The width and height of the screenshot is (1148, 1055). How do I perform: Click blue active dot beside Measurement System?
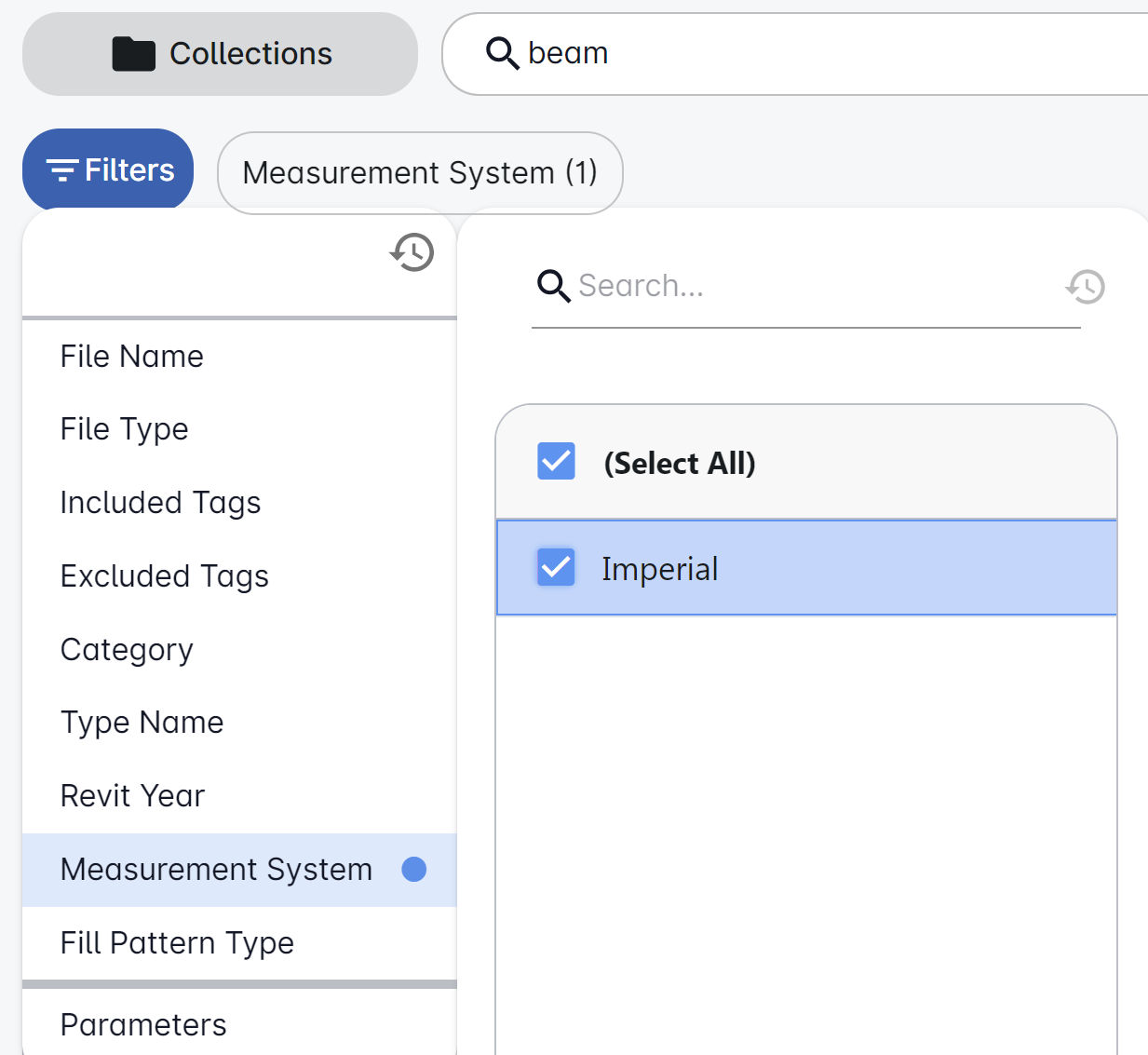(x=413, y=870)
